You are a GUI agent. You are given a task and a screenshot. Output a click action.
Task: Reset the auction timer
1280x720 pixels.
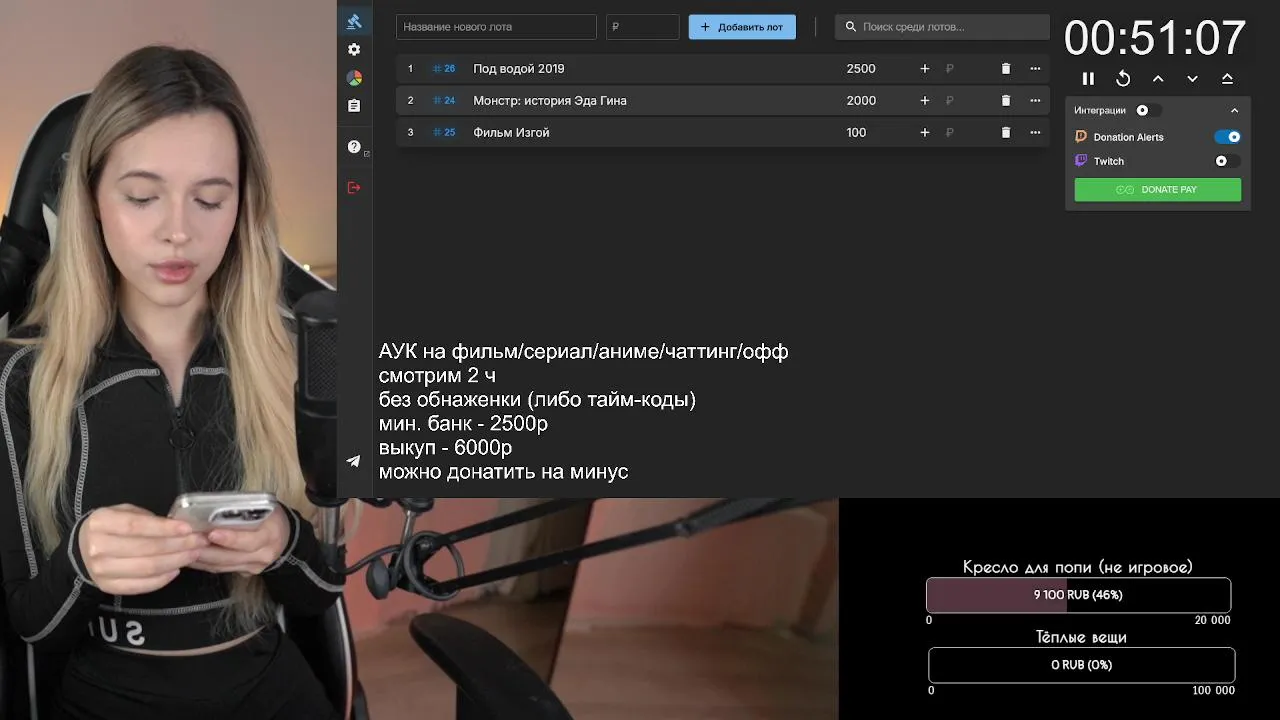tap(1123, 79)
